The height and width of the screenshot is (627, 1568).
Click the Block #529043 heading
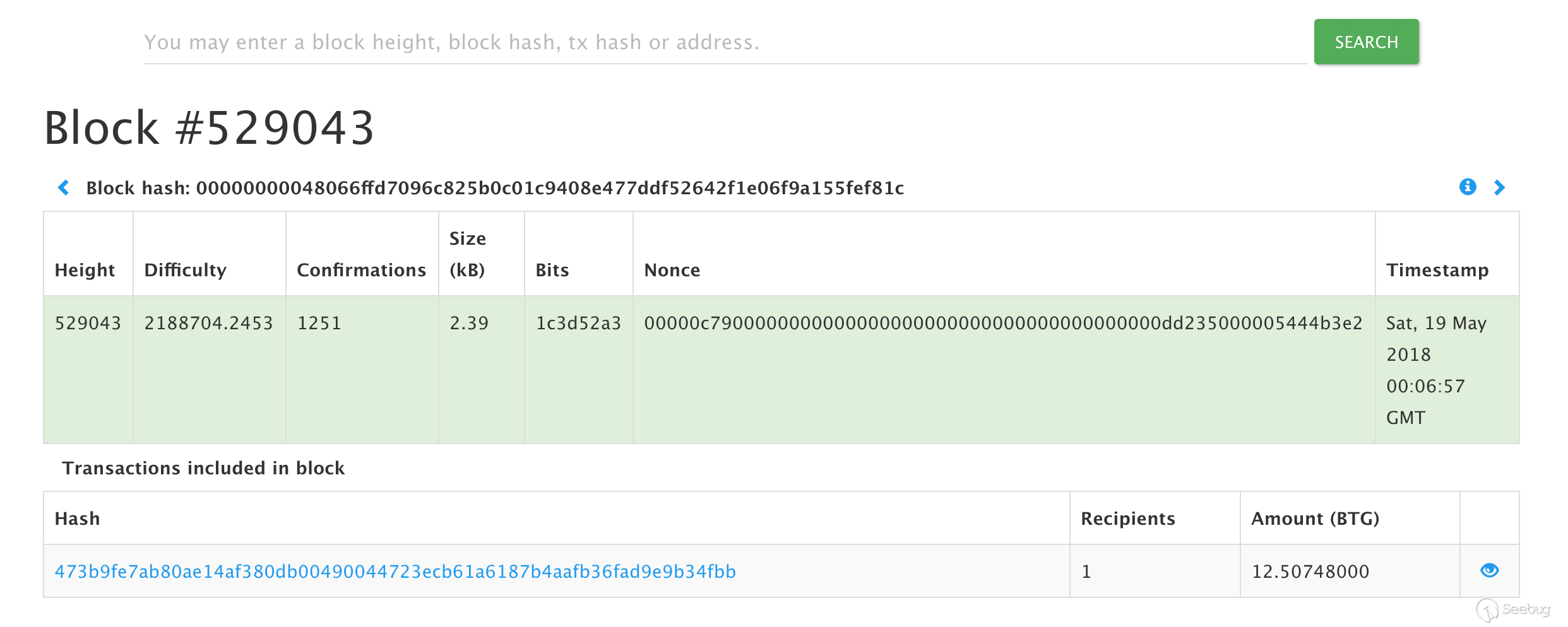pos(209,128)
